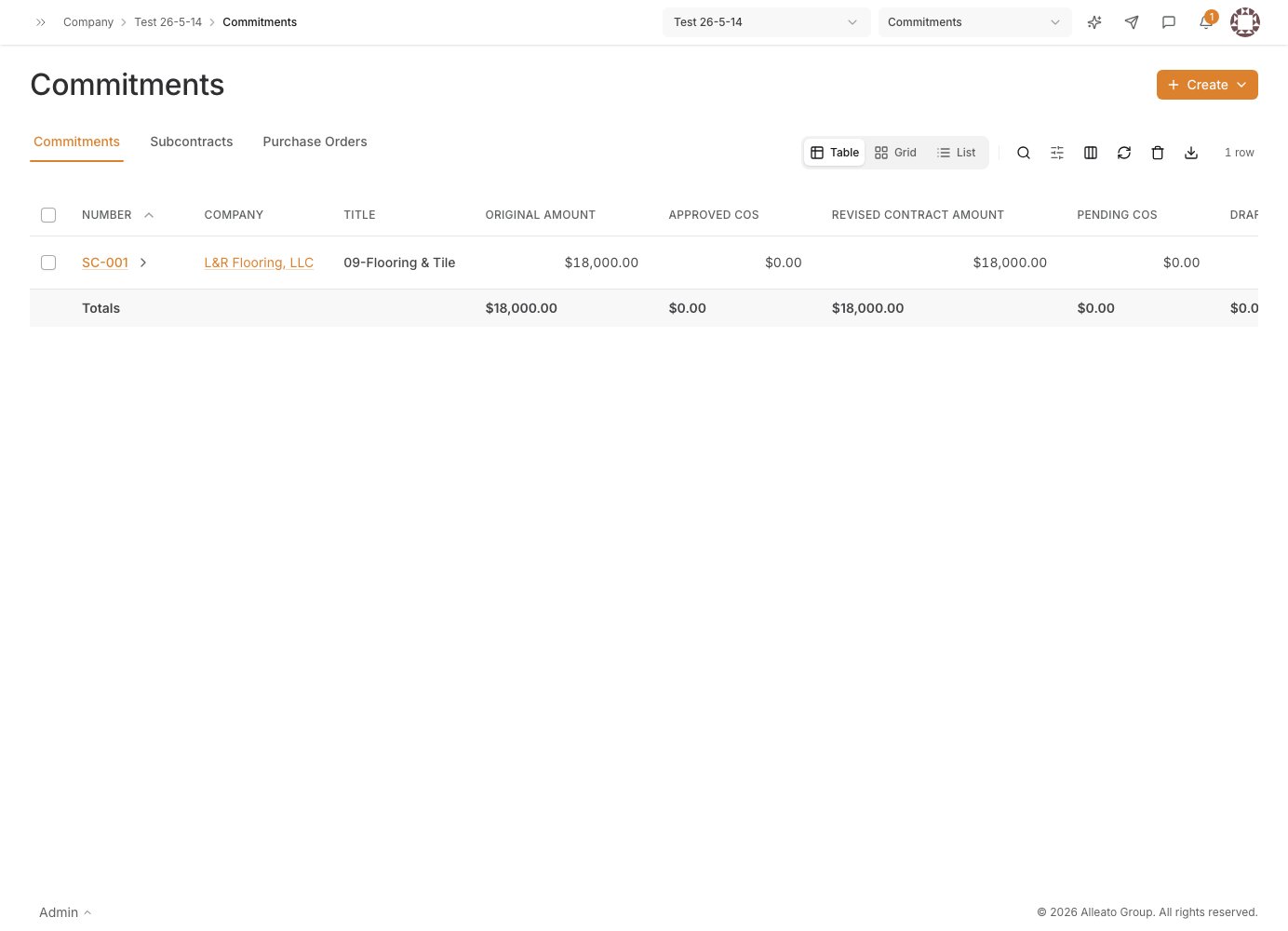1288x931 pixels.
Task: Open the filter sliders icon
Action: (1057, 153)
